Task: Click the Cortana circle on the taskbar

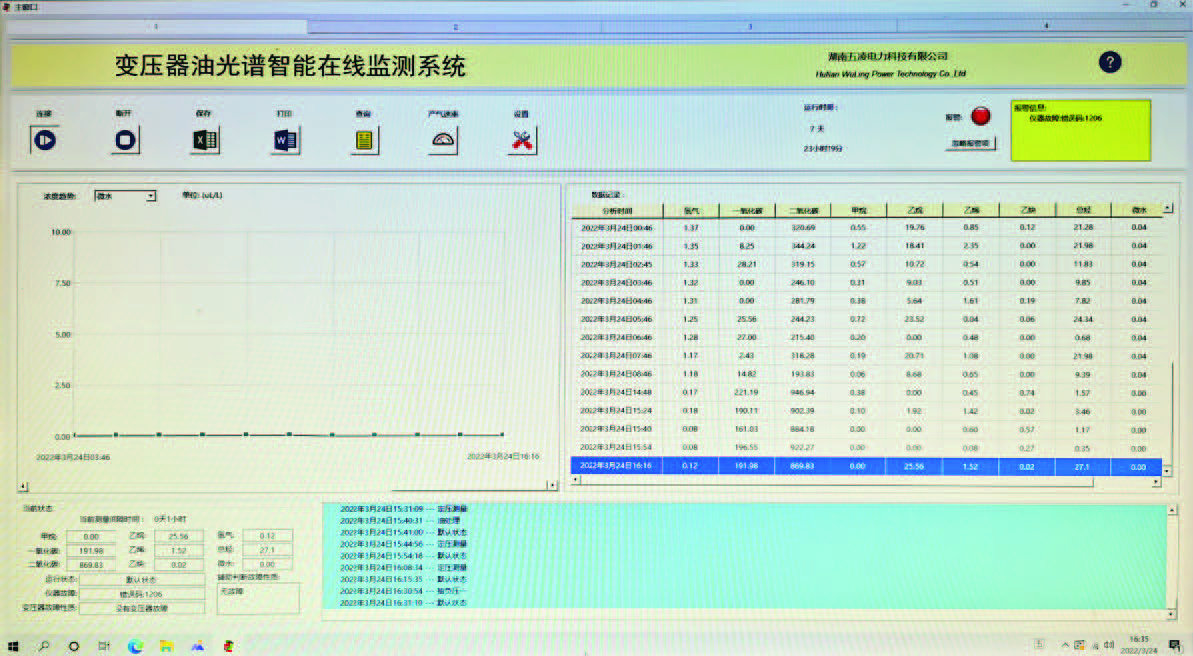Action: (x=74, y=646)
